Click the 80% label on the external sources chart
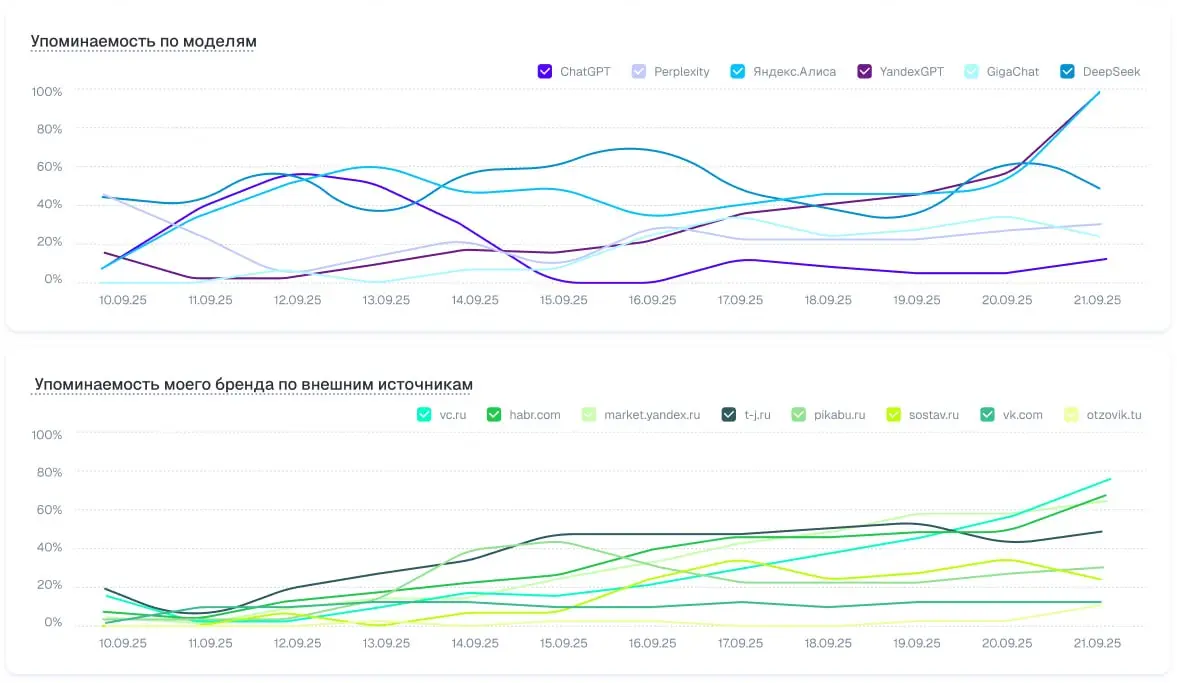 coord(50,472)
